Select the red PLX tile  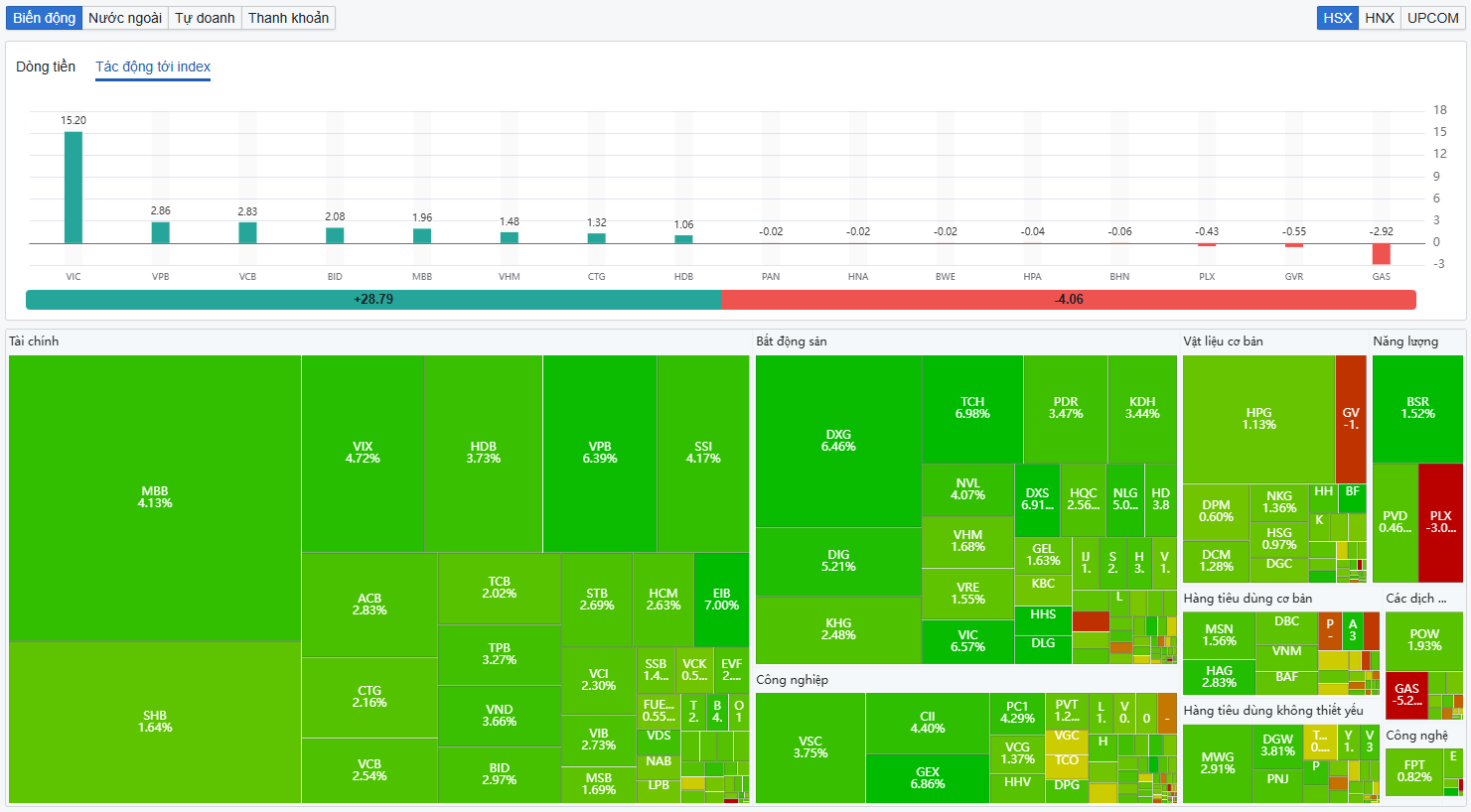click(x=1440, y=522)
